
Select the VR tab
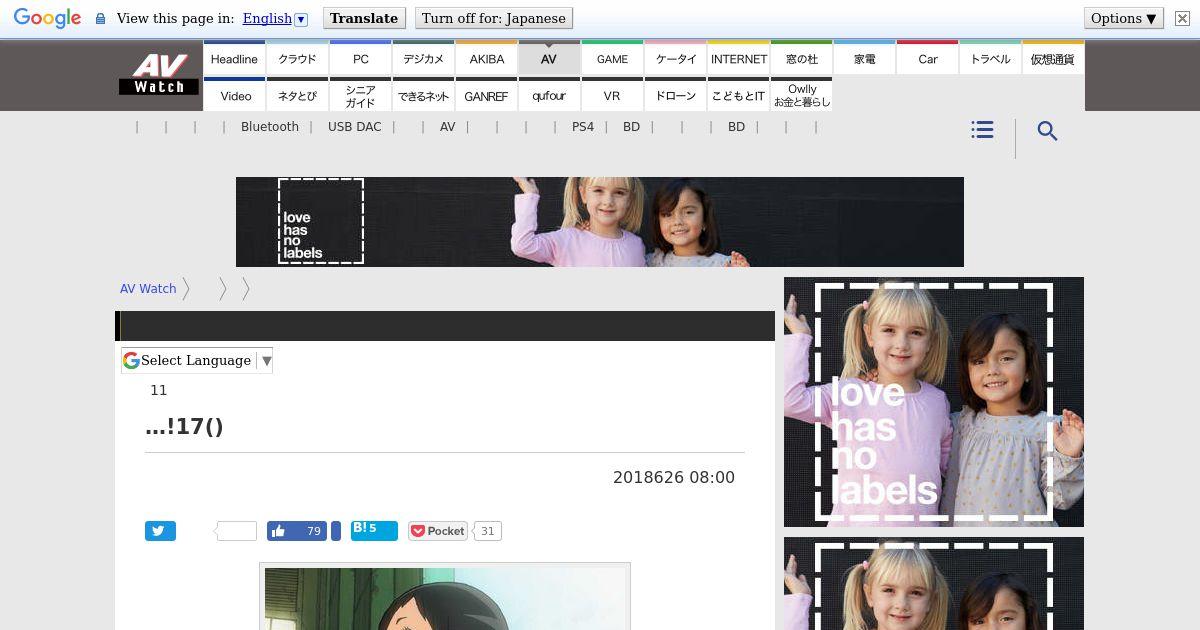(612, 95)
